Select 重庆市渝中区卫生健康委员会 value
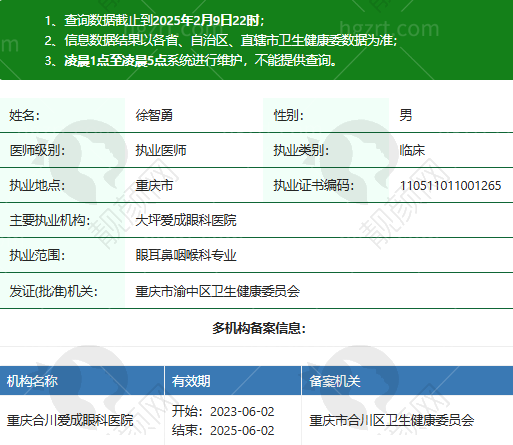Viewport: 513px width, 445px height. 217,291
